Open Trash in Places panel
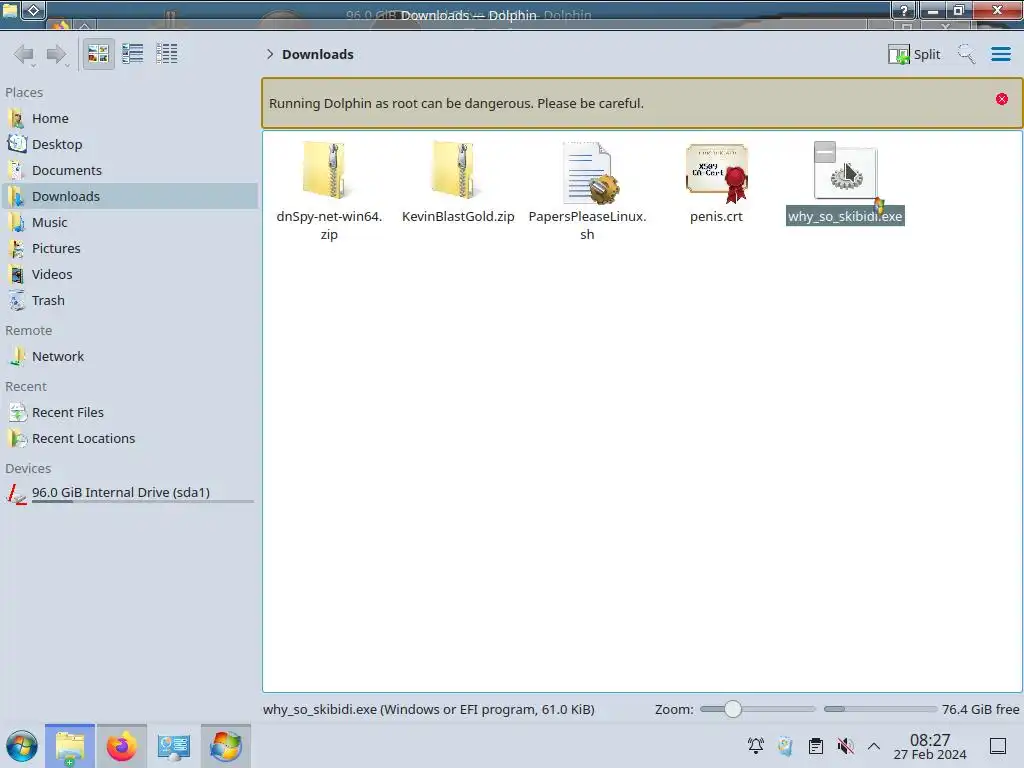Image resolution: width=1024 pixels, height=768 pixels. [x=130, y=301]
